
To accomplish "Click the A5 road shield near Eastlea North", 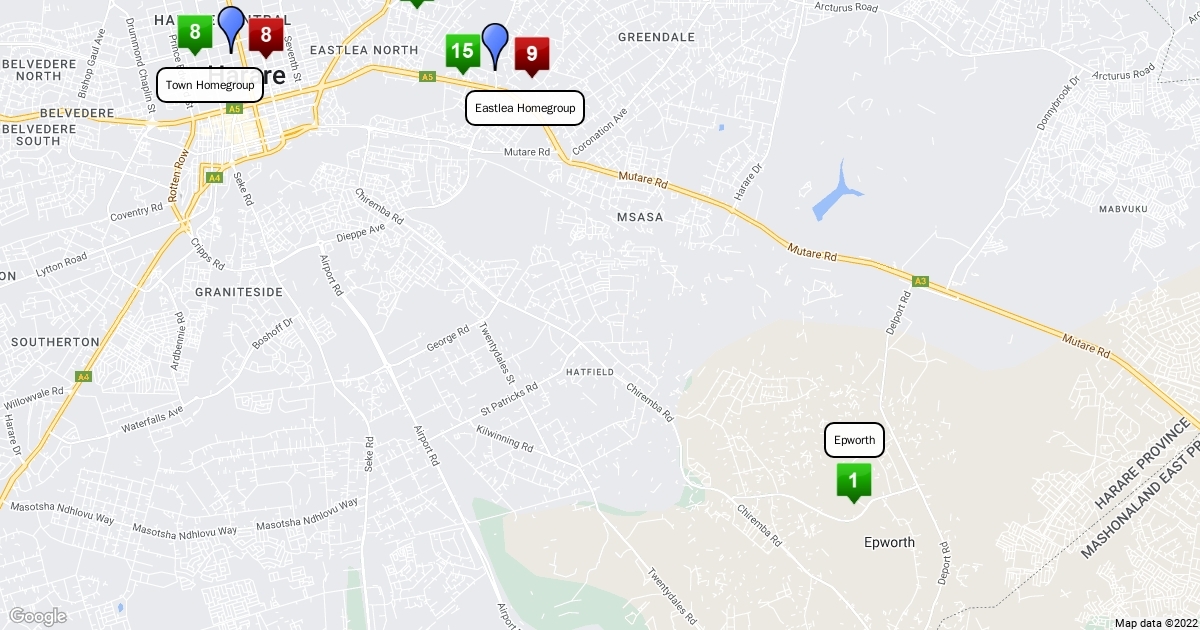I will click(x=427, y=77).
